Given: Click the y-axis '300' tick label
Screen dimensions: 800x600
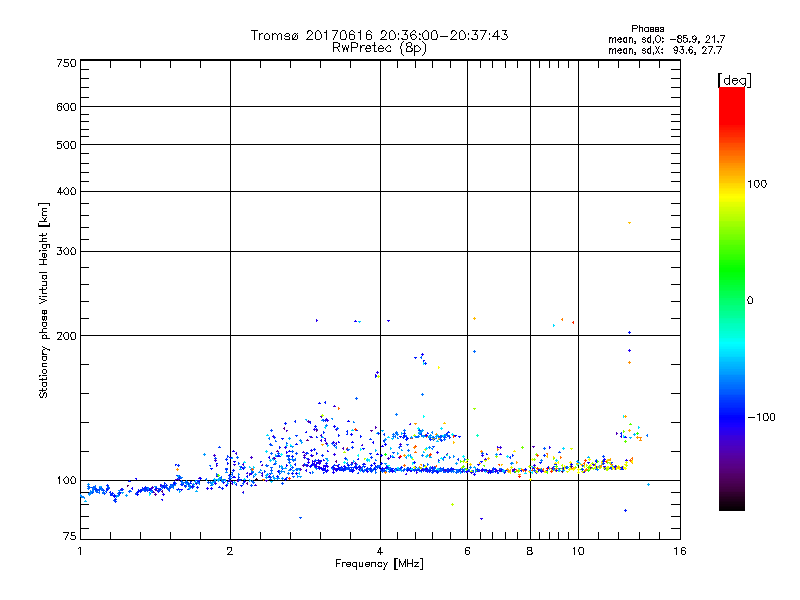Looking at the screenshot, I should click(x=66, y=251).
